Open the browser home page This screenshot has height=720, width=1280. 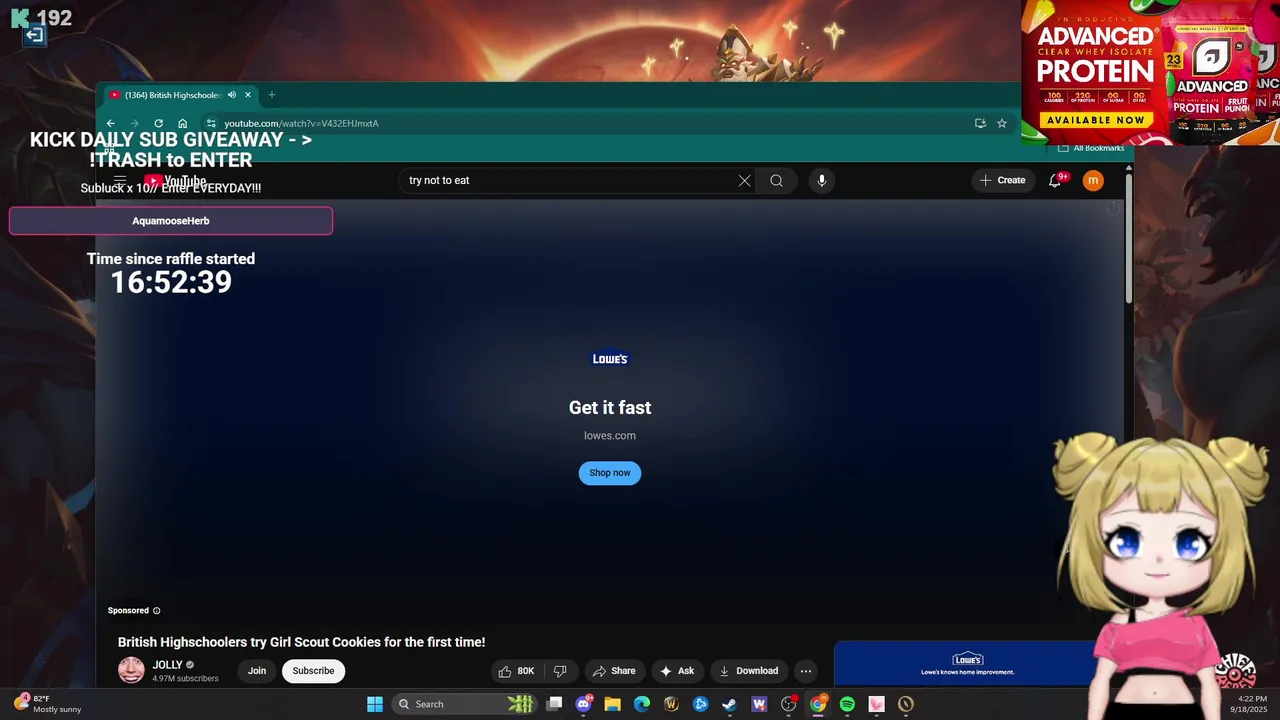pos(182,123)
